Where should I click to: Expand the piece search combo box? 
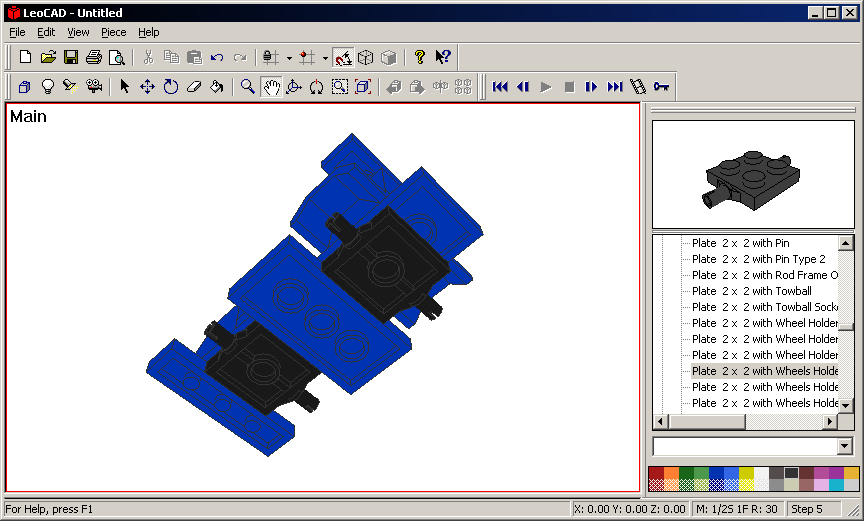pos(845,446)
